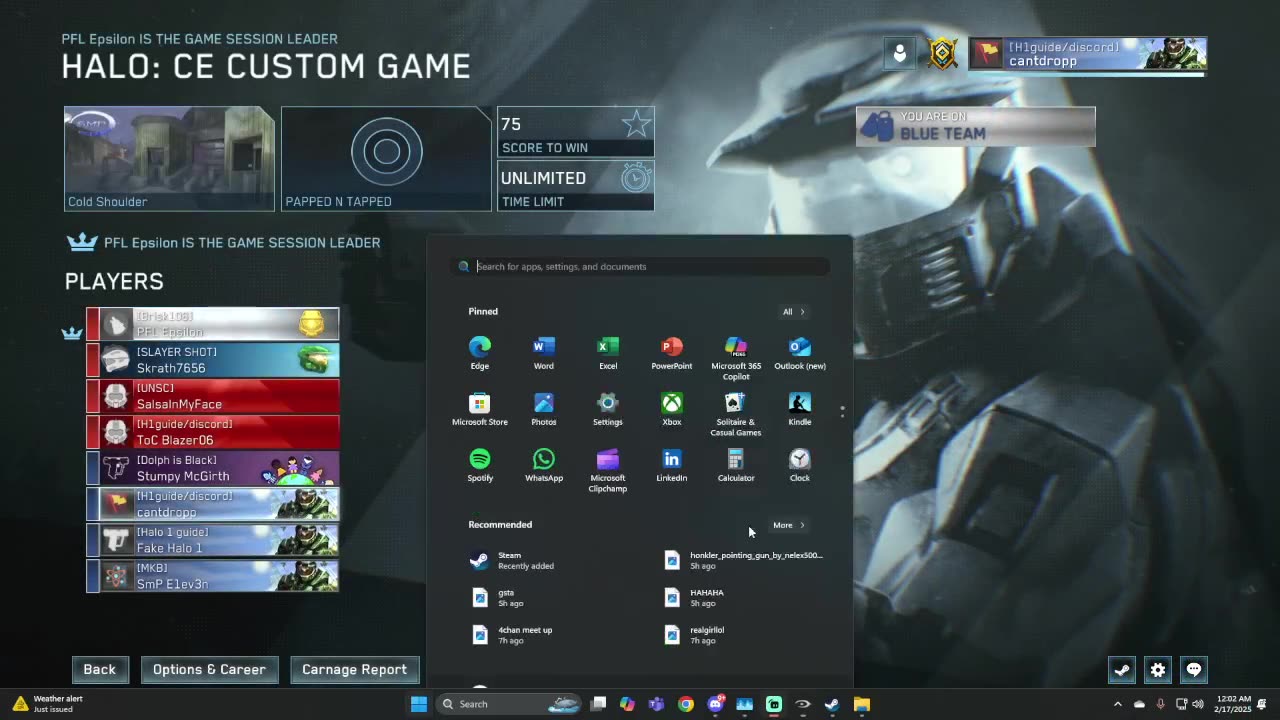Open the pinned Excel app
1280x720 pixels.
(x=608, y=353)
